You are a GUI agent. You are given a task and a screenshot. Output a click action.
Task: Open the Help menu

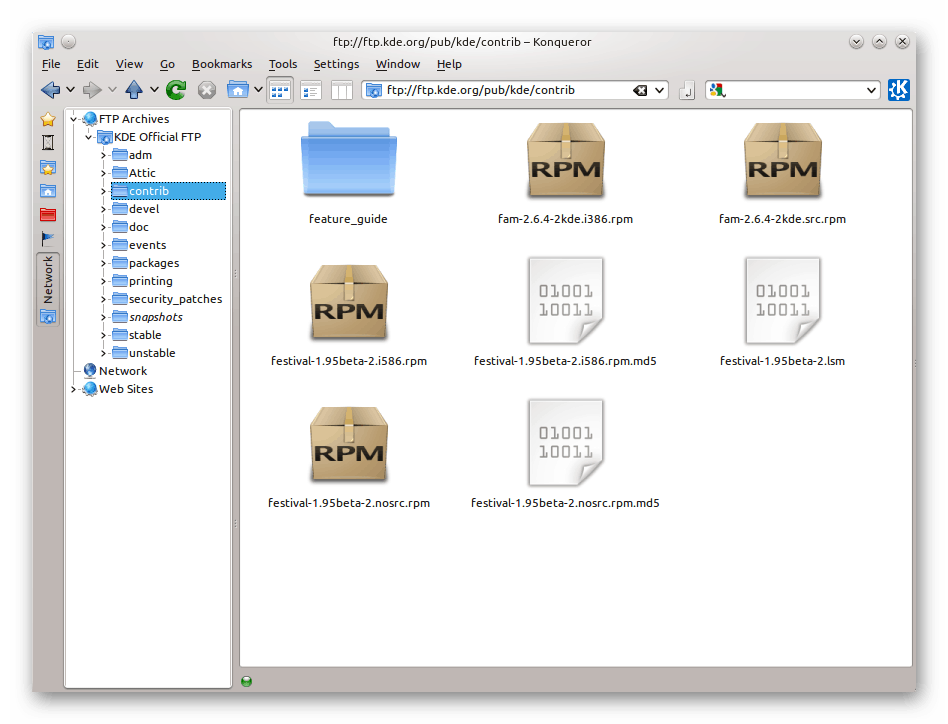(449, 64)
